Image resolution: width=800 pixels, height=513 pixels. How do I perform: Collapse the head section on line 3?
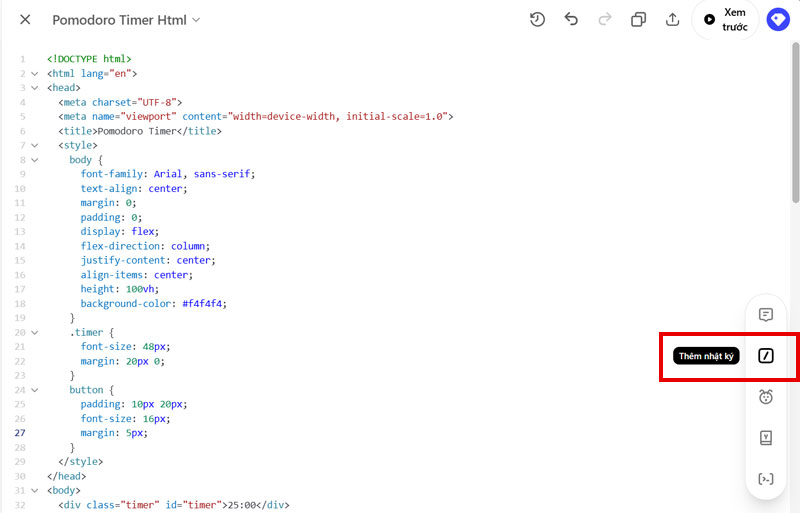click(x=34, y=88)
